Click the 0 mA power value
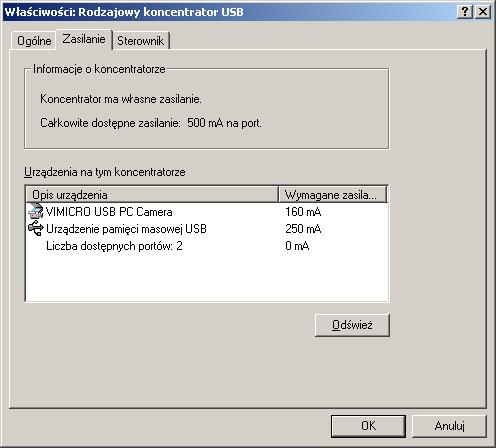The image size is (496, 448). tap(297, 246)
